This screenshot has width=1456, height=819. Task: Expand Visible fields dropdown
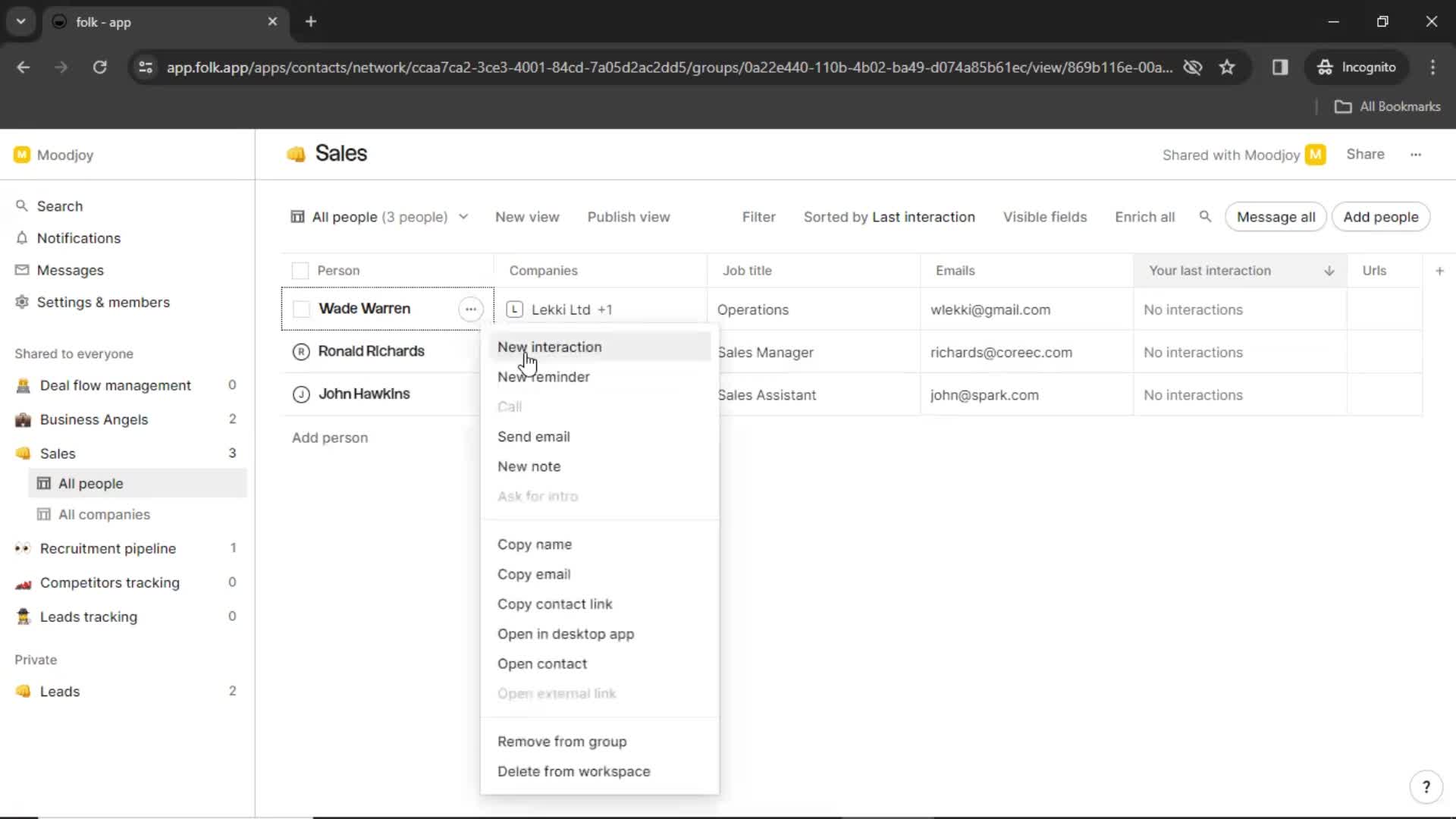point(1045,217)
